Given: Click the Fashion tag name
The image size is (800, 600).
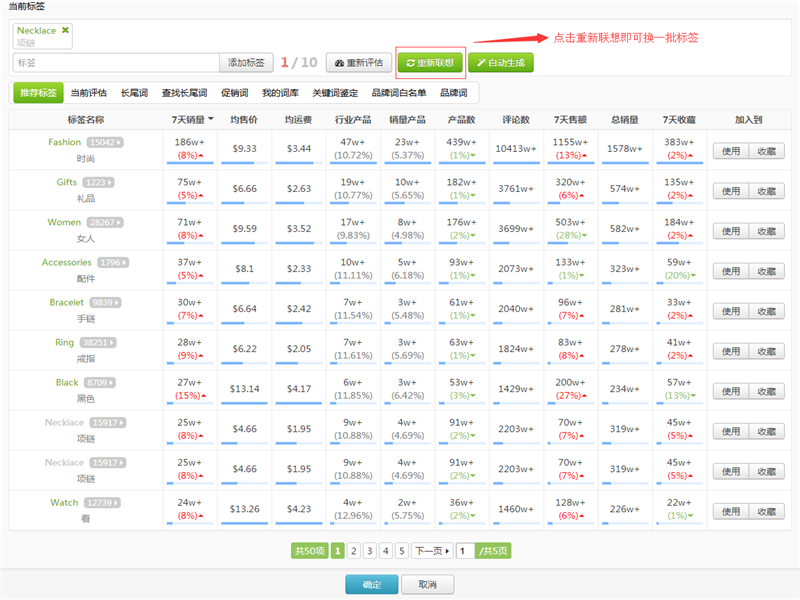Looking at the screenshot, I should tap(64, 142).
